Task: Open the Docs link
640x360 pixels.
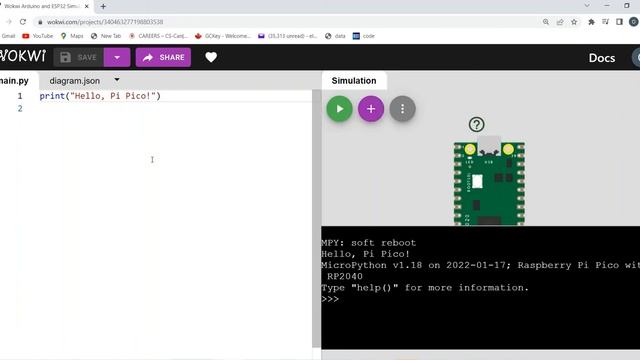Action: point(602,58)
